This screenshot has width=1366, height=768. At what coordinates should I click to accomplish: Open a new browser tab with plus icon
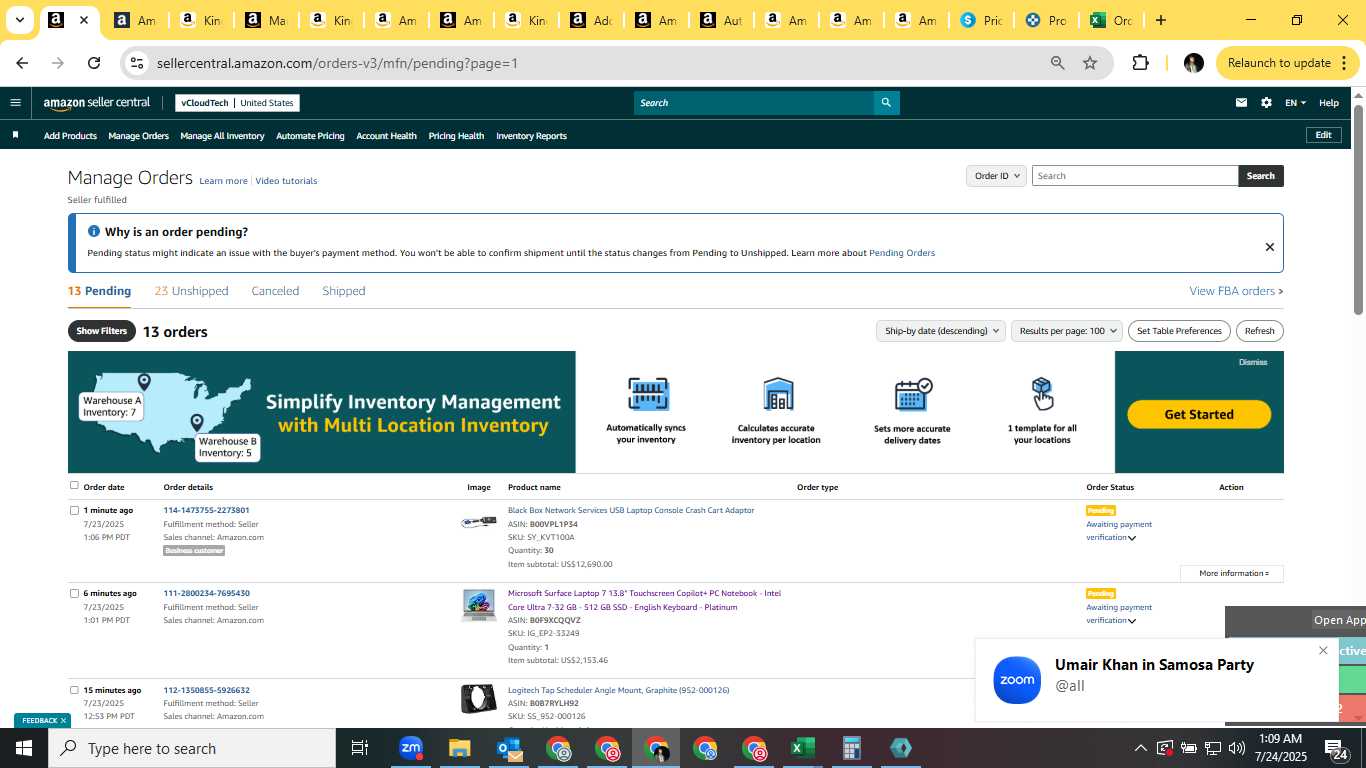pos(1160,20)
